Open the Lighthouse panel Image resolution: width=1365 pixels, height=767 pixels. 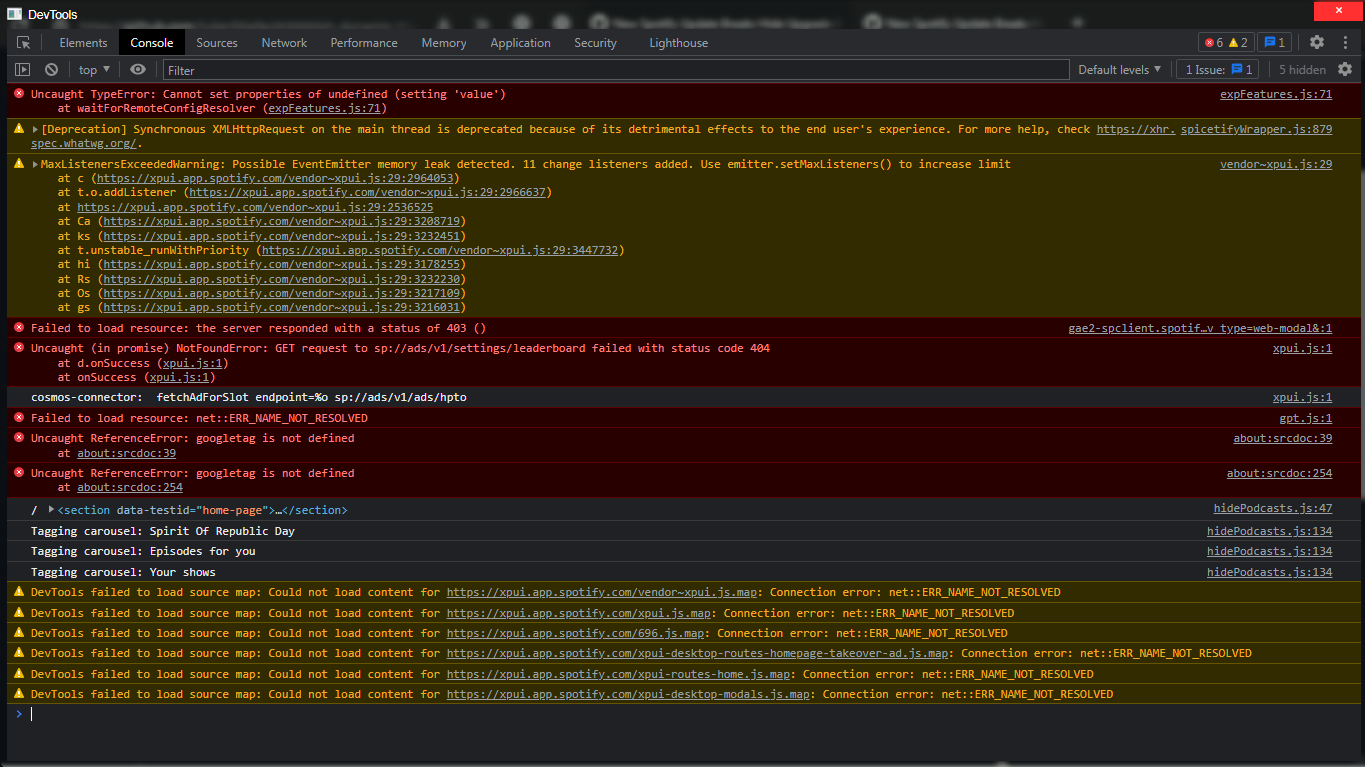(x=679, y=42)
